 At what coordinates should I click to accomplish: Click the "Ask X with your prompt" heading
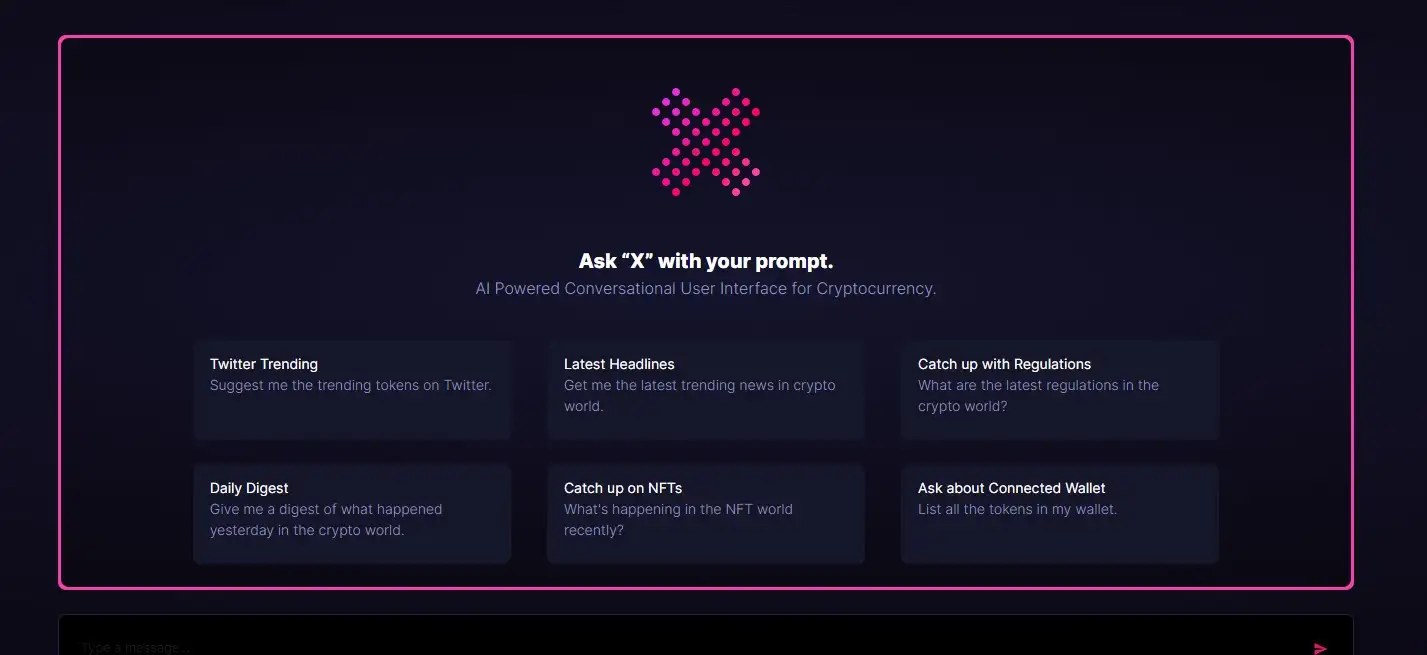click(x=705, y=261)
